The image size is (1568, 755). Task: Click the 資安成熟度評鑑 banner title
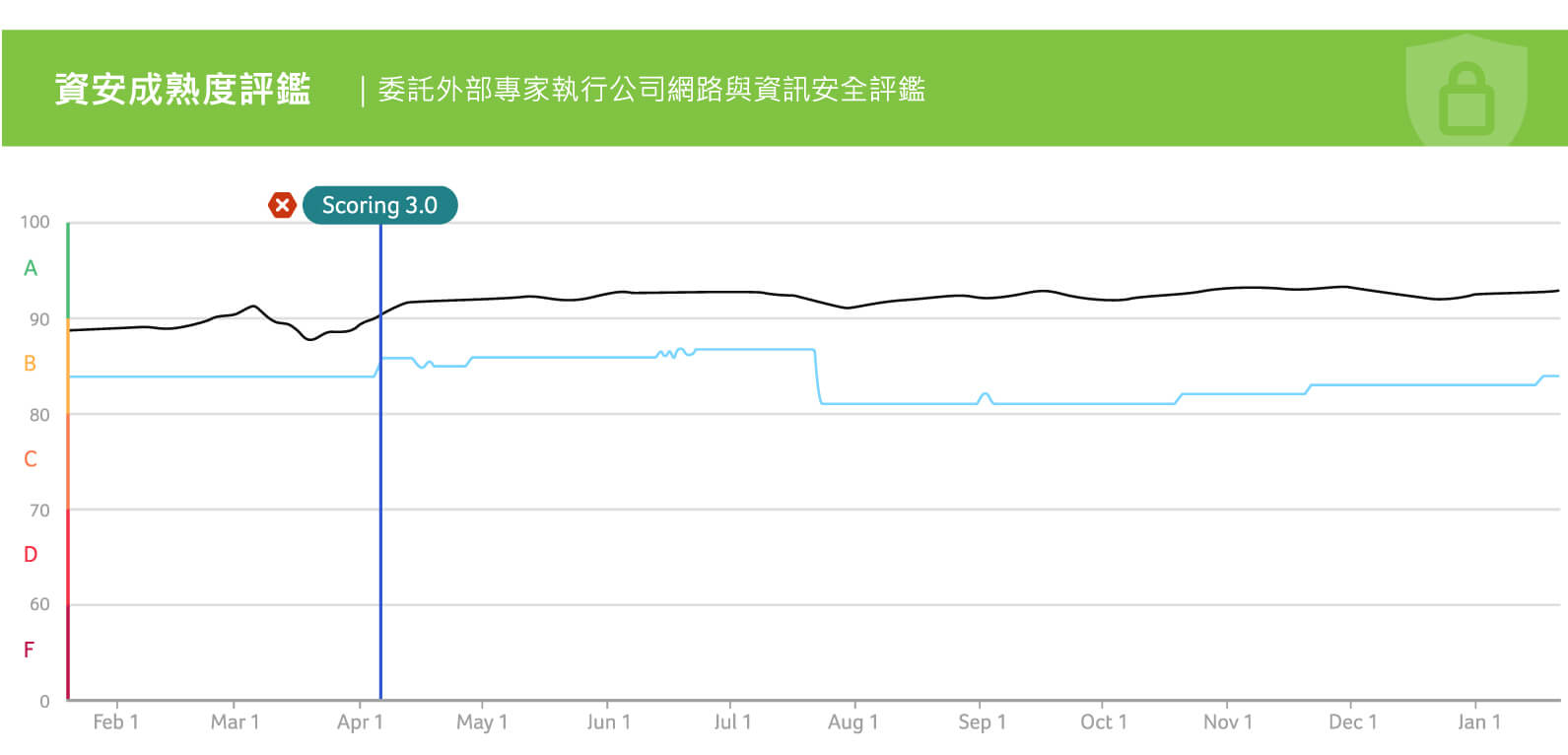click(183, 90)
